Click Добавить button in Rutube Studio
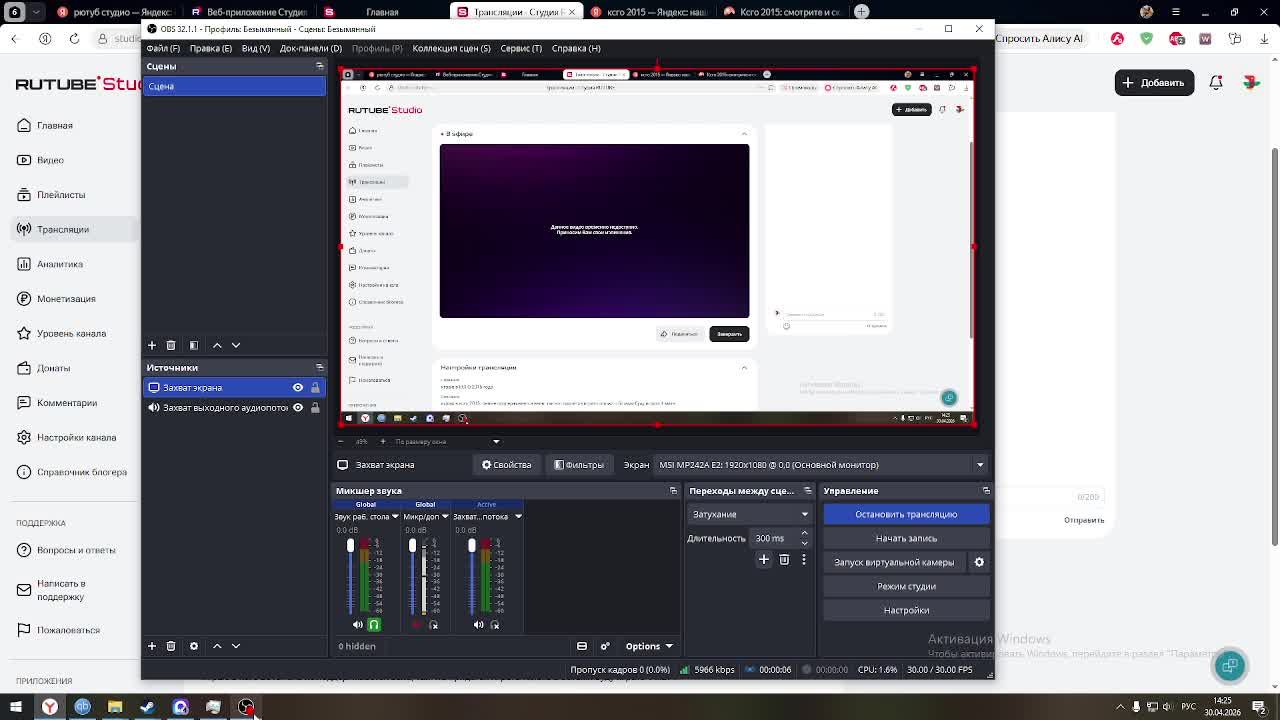1280x720 pixels. [1154, 83]
